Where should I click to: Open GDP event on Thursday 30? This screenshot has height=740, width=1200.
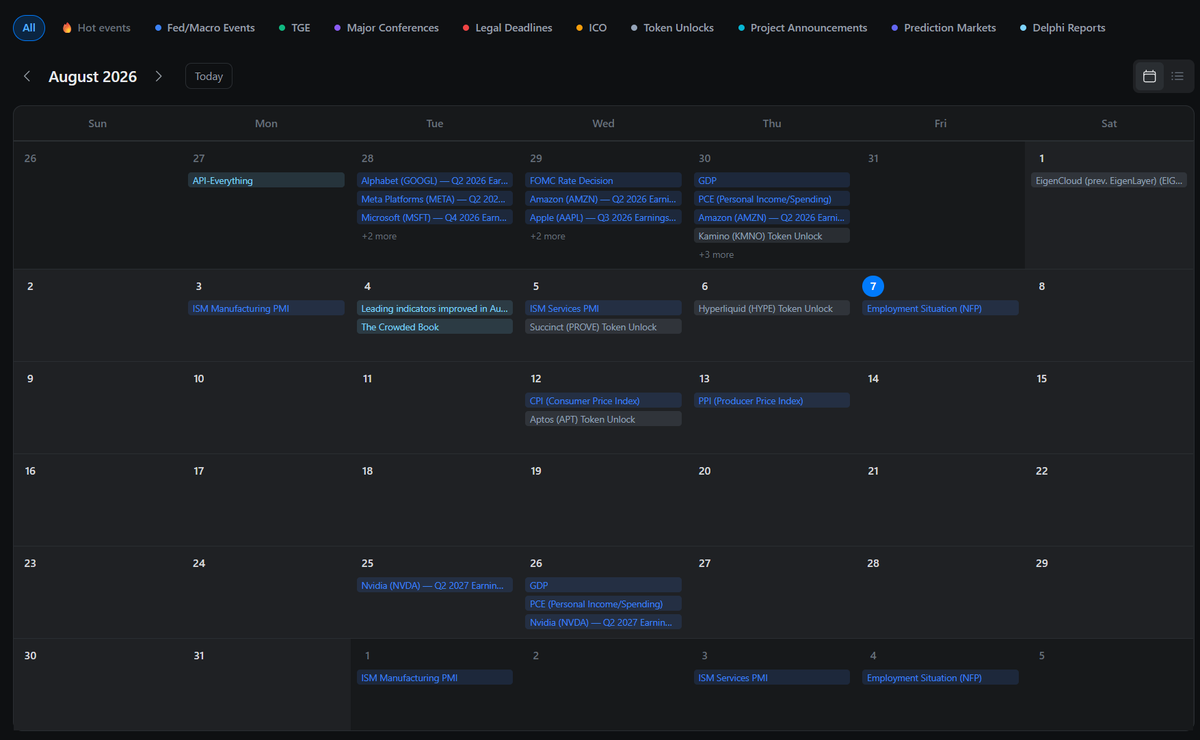772,181
